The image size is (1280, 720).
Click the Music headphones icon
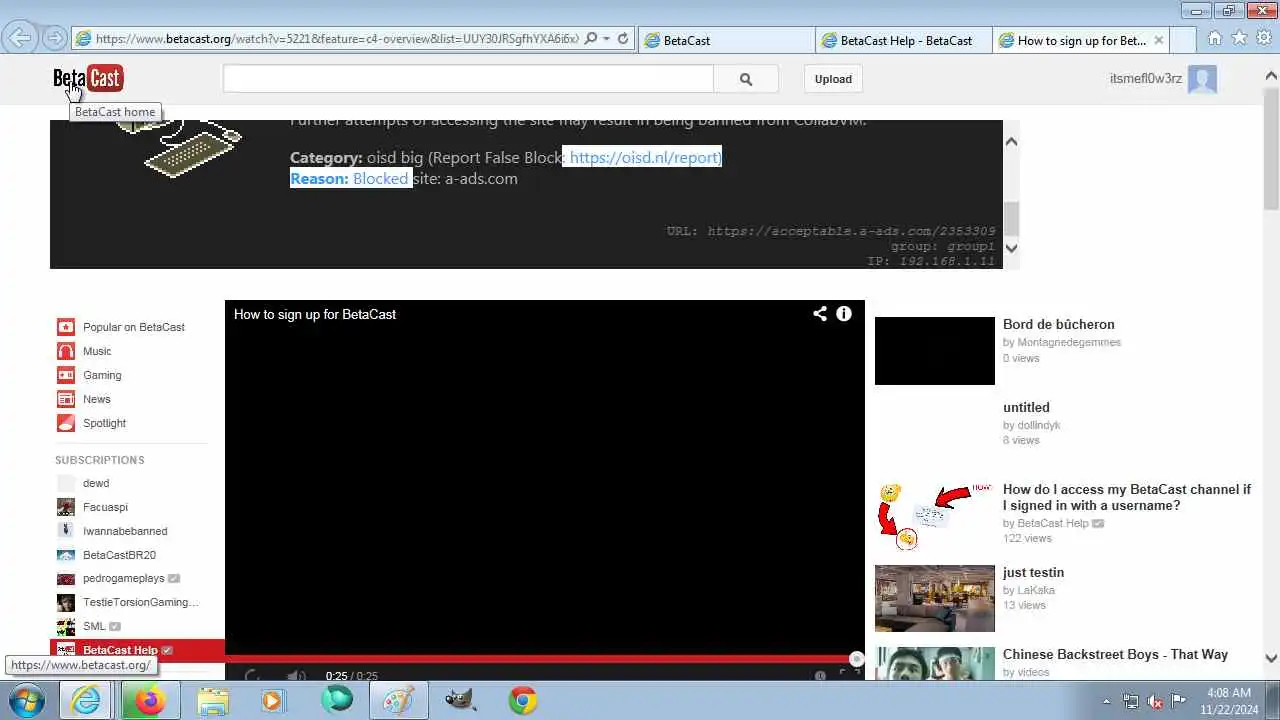tap(65, 351)
